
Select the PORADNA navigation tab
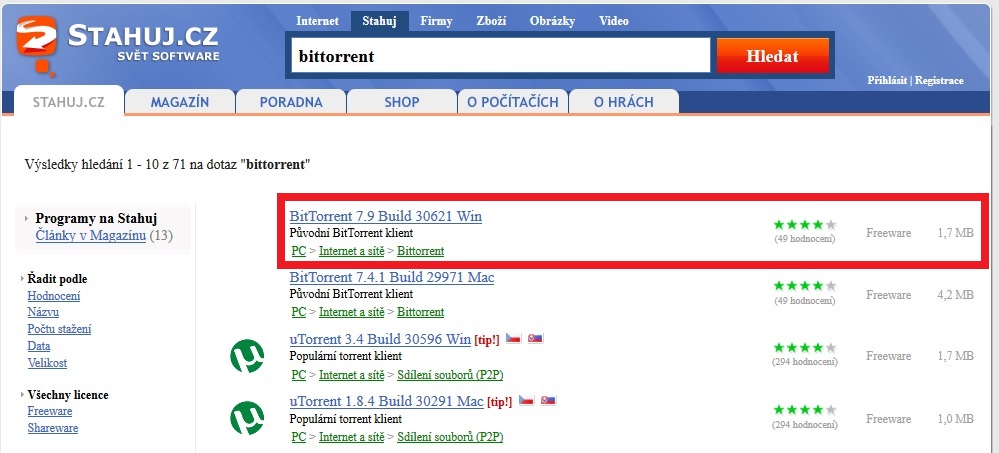(x=291, y=102)
